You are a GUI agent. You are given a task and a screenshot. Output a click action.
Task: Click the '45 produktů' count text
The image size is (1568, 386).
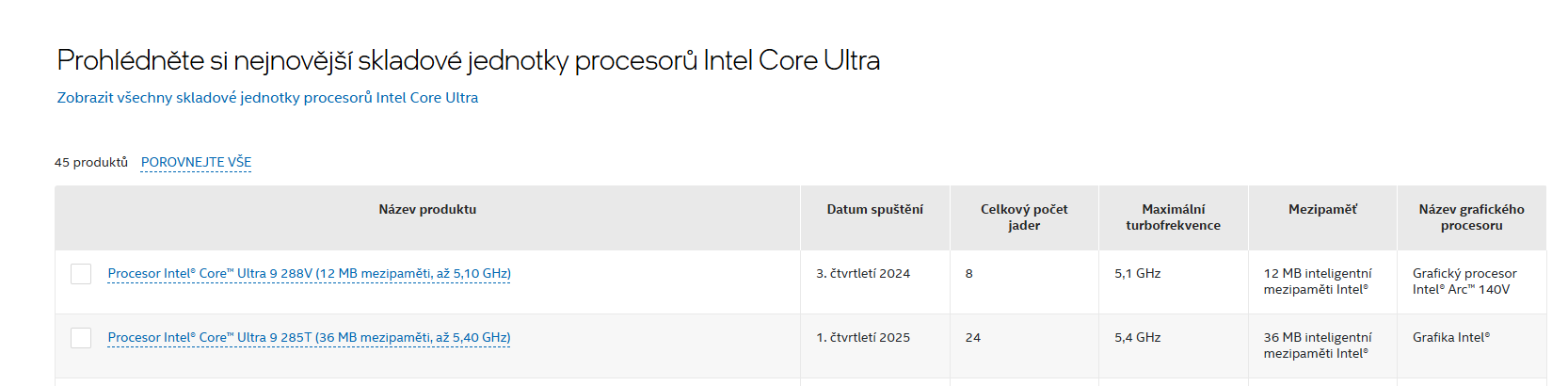(x=91, y=162)
